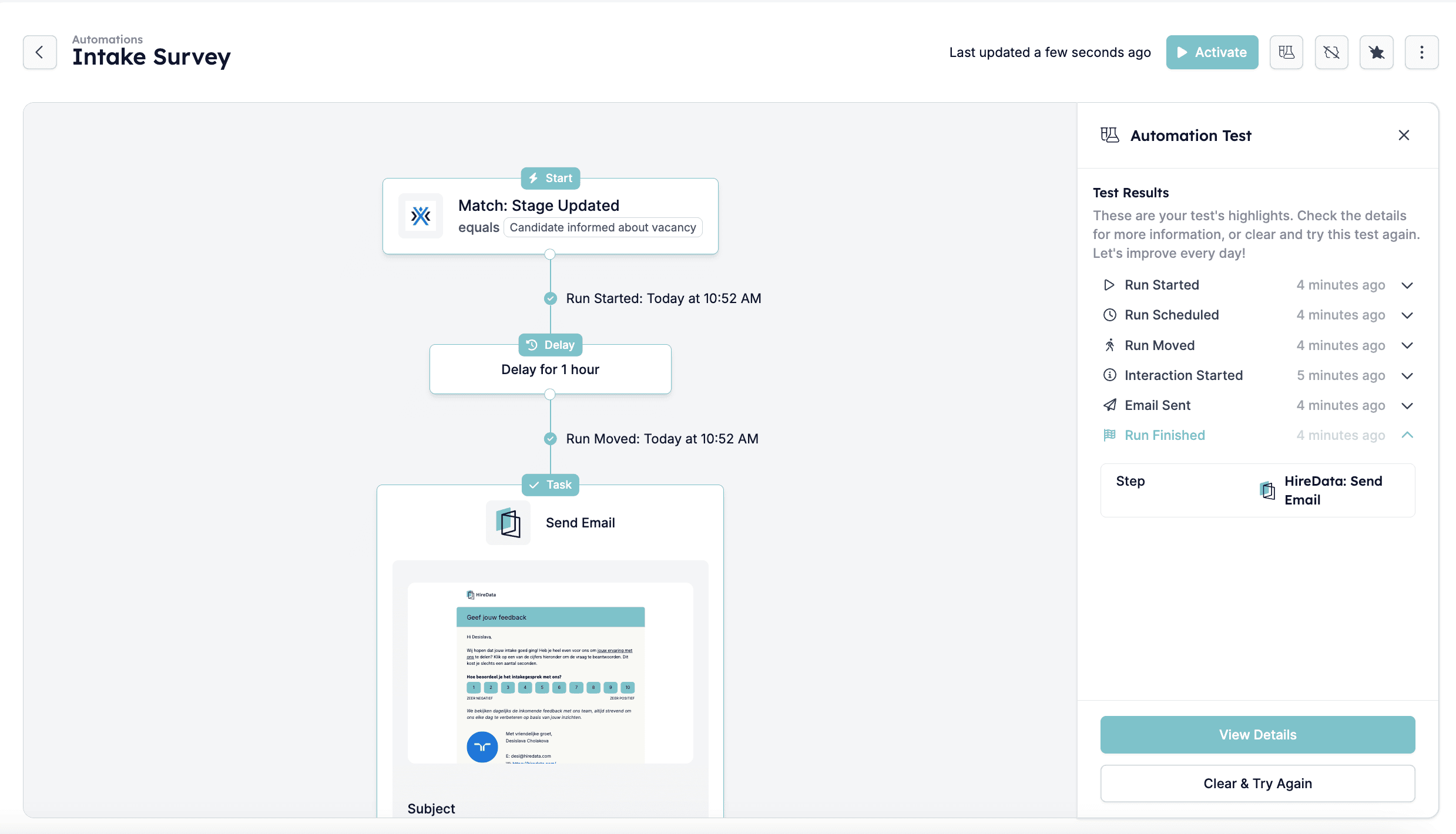Click the Activate button
The height and width of the screenshot is (834, 1456).
pos(1212,52)
